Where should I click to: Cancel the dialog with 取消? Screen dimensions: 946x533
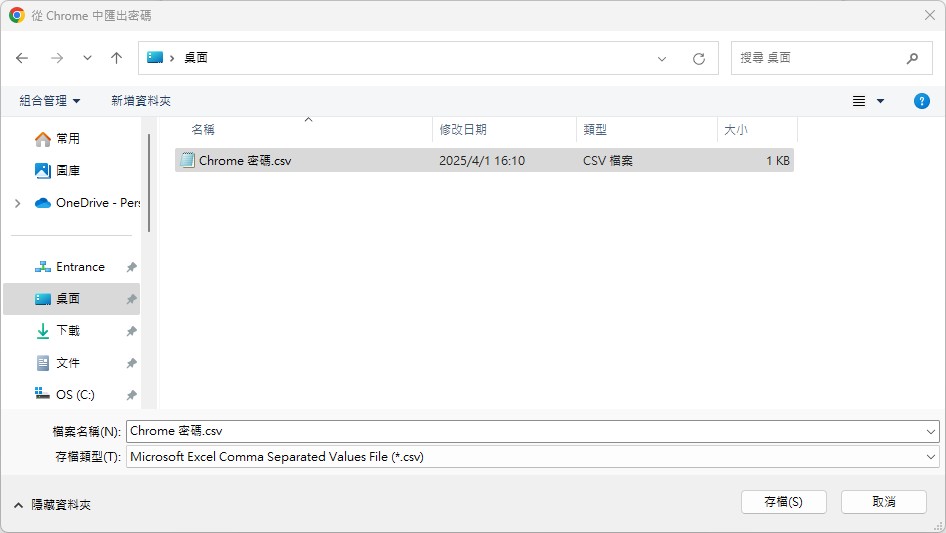click(x=884, y=502)
